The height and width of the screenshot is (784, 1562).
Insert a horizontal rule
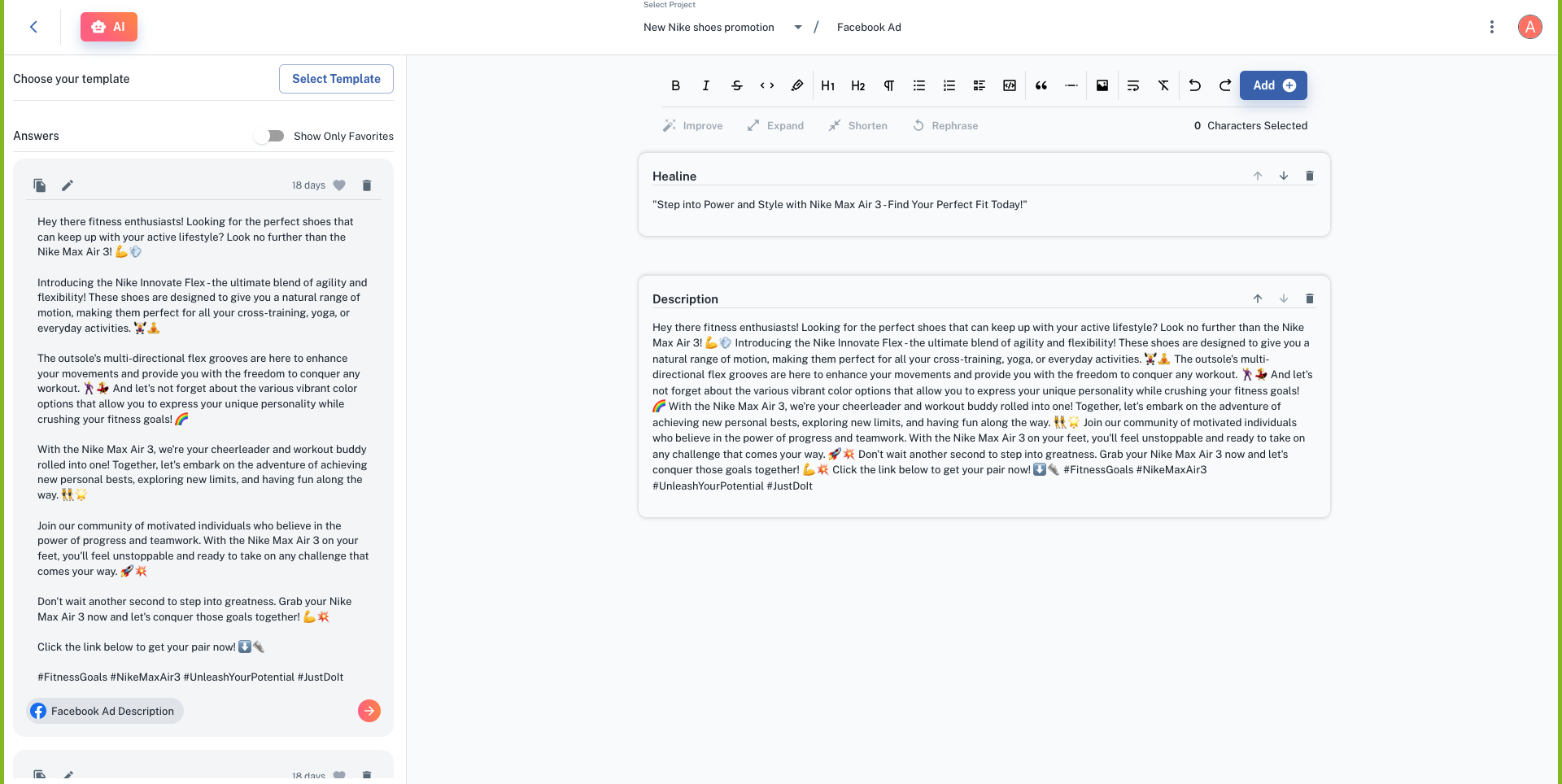[x=1071, y=85]
